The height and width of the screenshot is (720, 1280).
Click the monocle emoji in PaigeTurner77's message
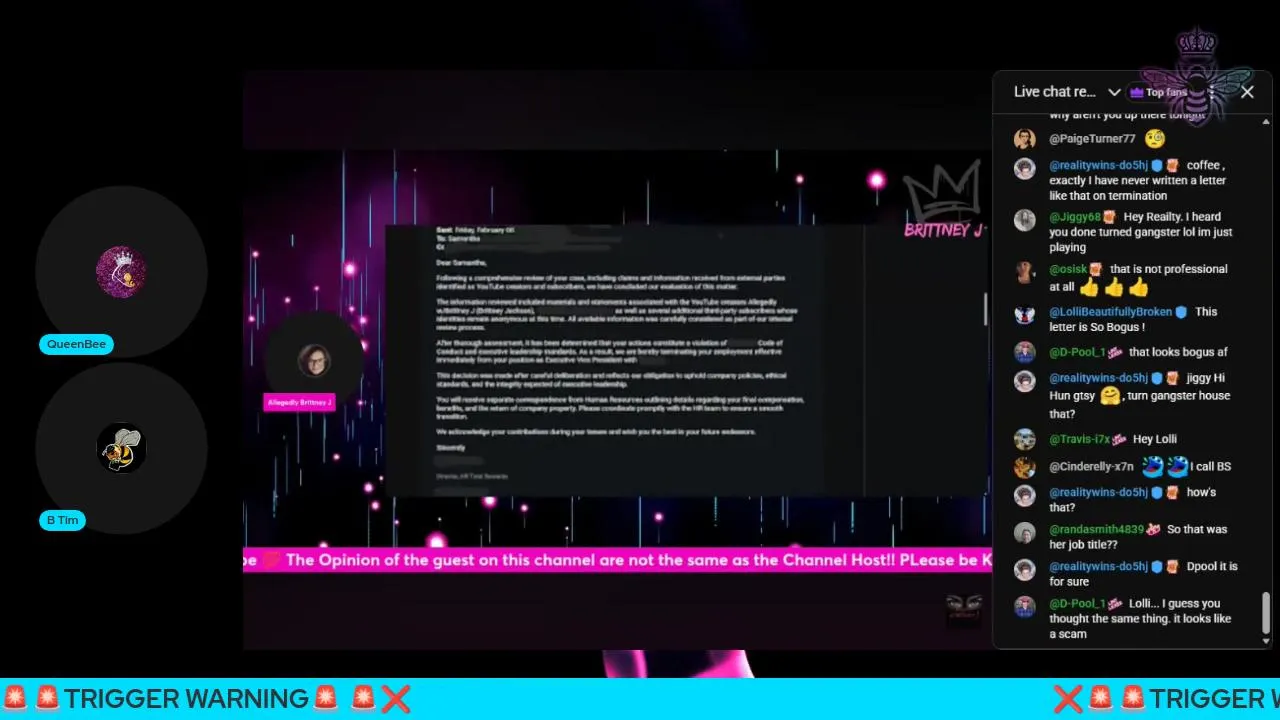pyautogui.click(x=1155, y=139)
